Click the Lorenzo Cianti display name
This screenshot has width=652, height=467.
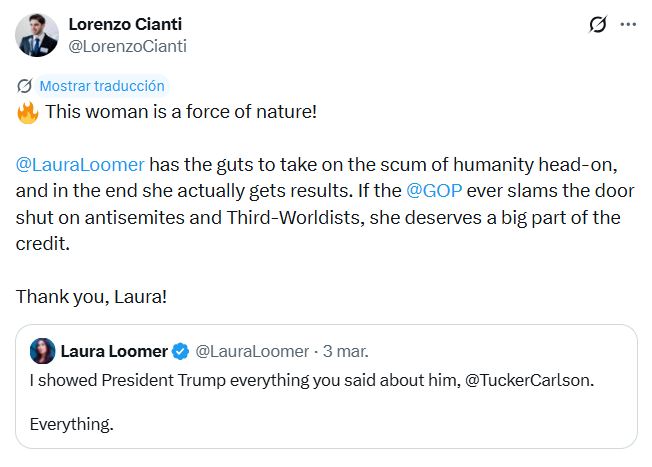[x=125, y=23]
